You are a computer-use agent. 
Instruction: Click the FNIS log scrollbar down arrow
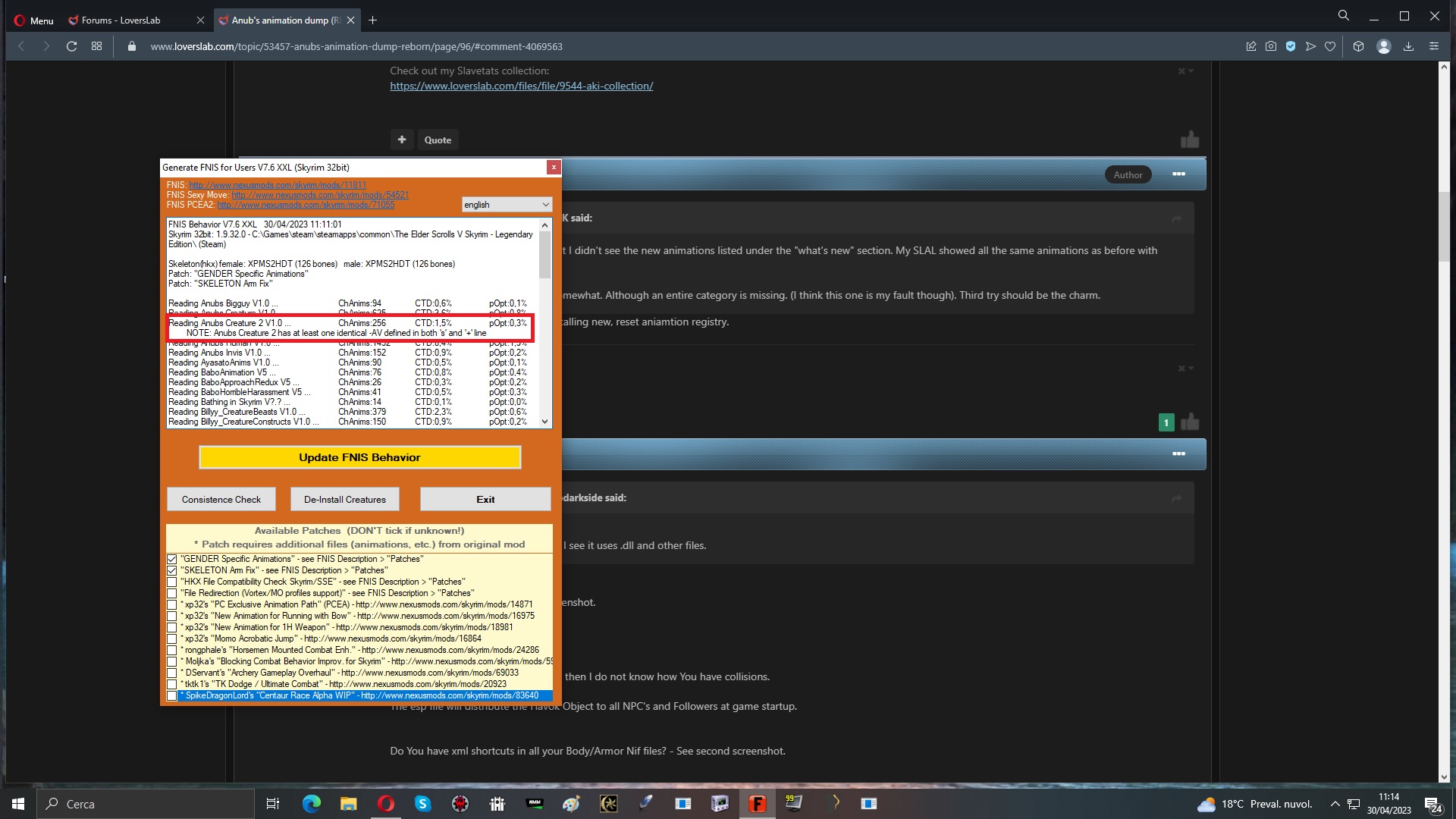pos(544,422)
